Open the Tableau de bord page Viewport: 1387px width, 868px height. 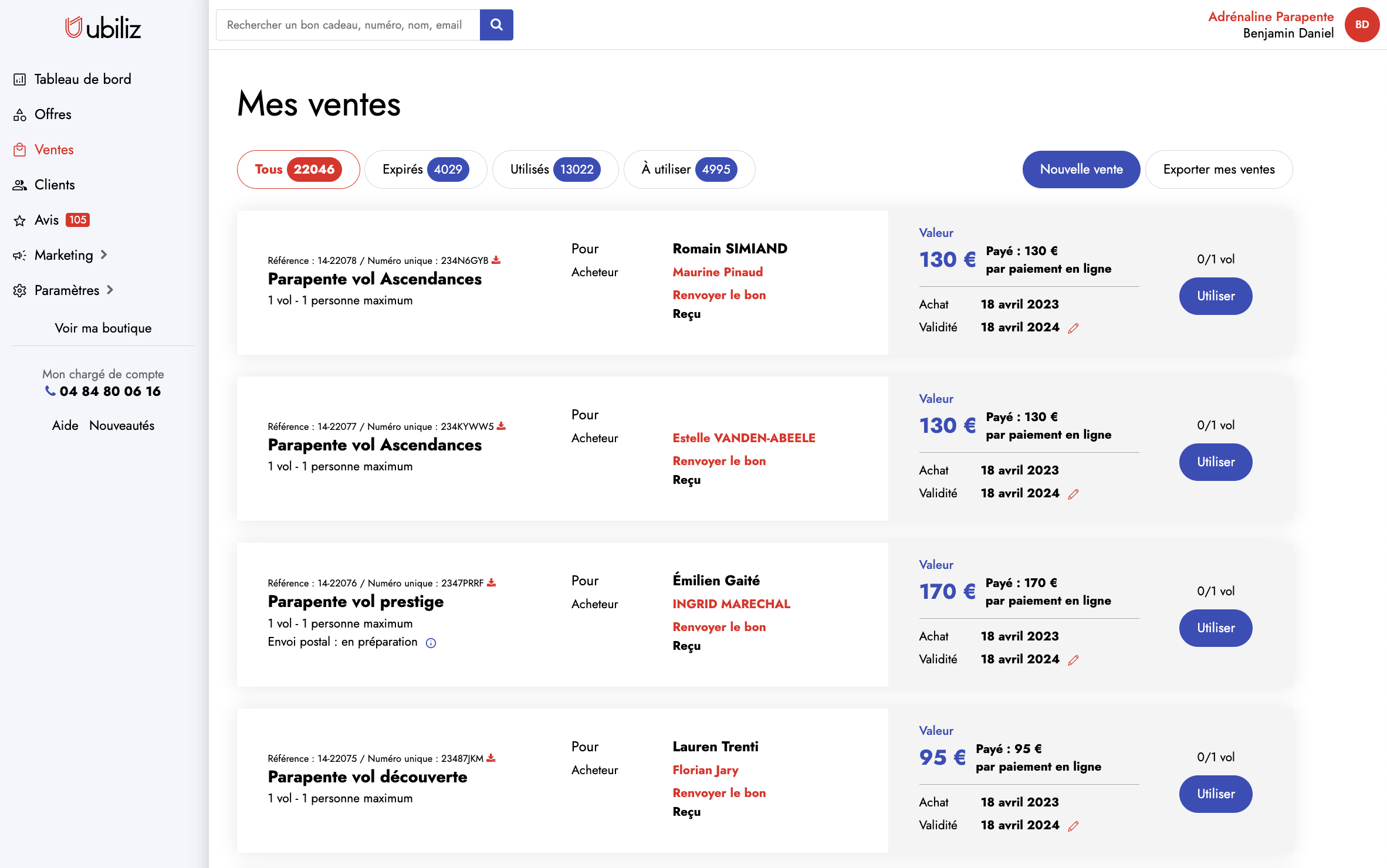[82, 79]
